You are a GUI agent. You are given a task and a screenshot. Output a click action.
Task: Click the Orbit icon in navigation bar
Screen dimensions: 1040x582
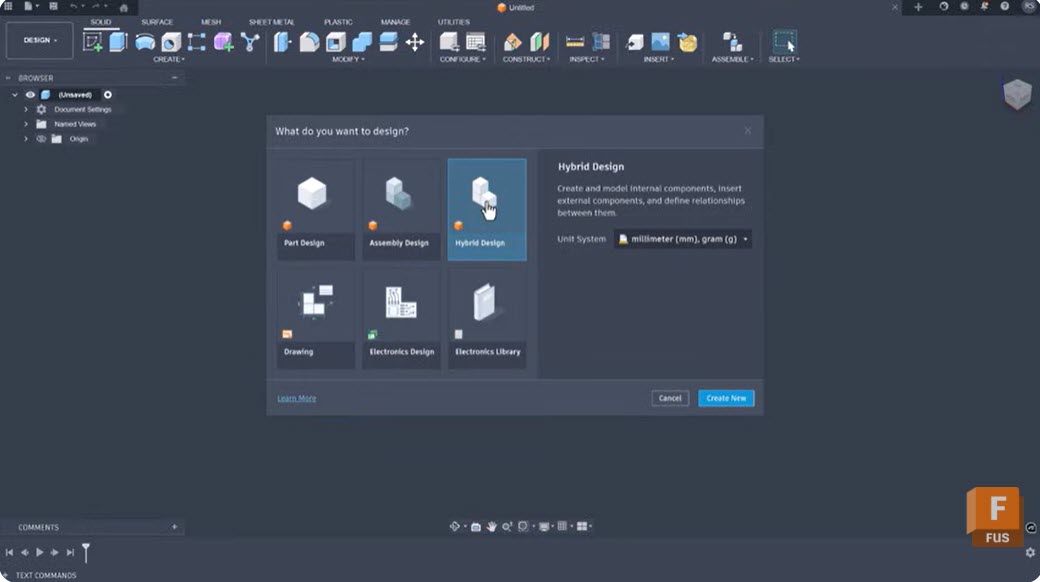tap(454, 526)
